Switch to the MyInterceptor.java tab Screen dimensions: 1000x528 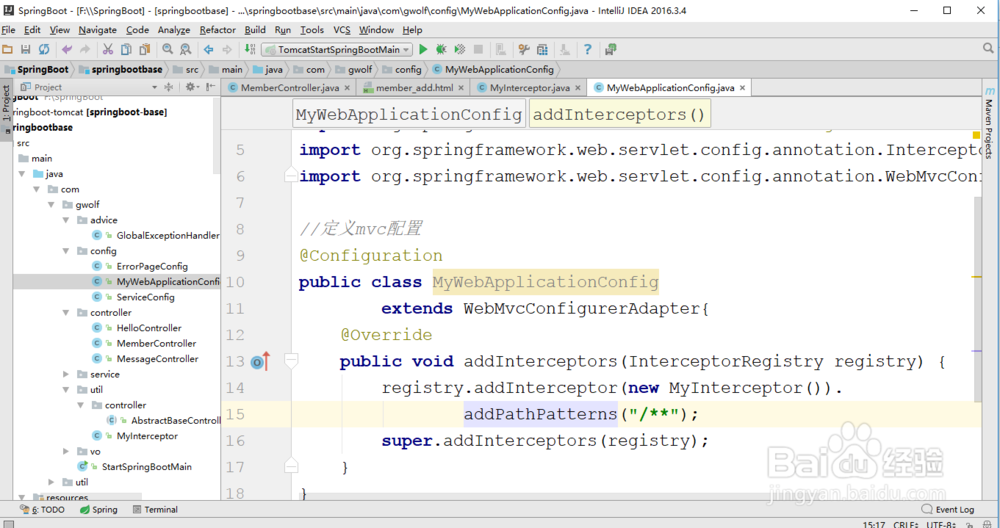tap(529, 88)
